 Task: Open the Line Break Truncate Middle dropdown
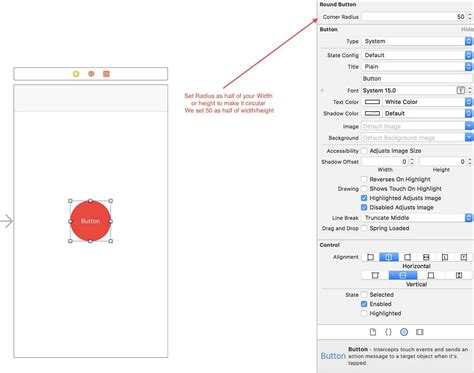pos(417,218)
